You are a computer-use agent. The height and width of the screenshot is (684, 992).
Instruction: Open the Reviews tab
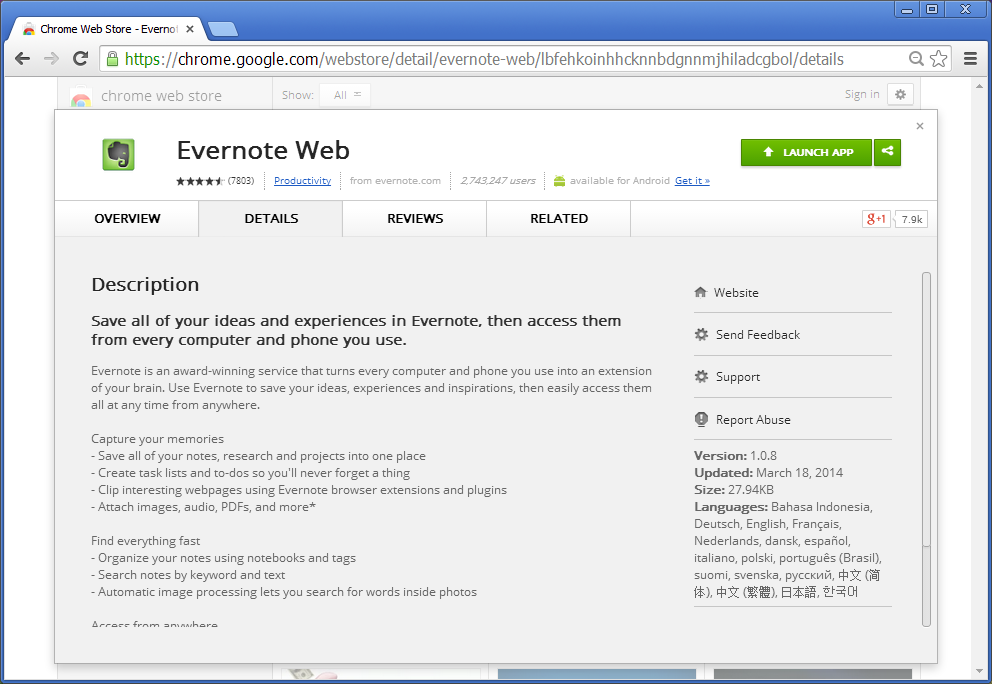click(415, 219)
